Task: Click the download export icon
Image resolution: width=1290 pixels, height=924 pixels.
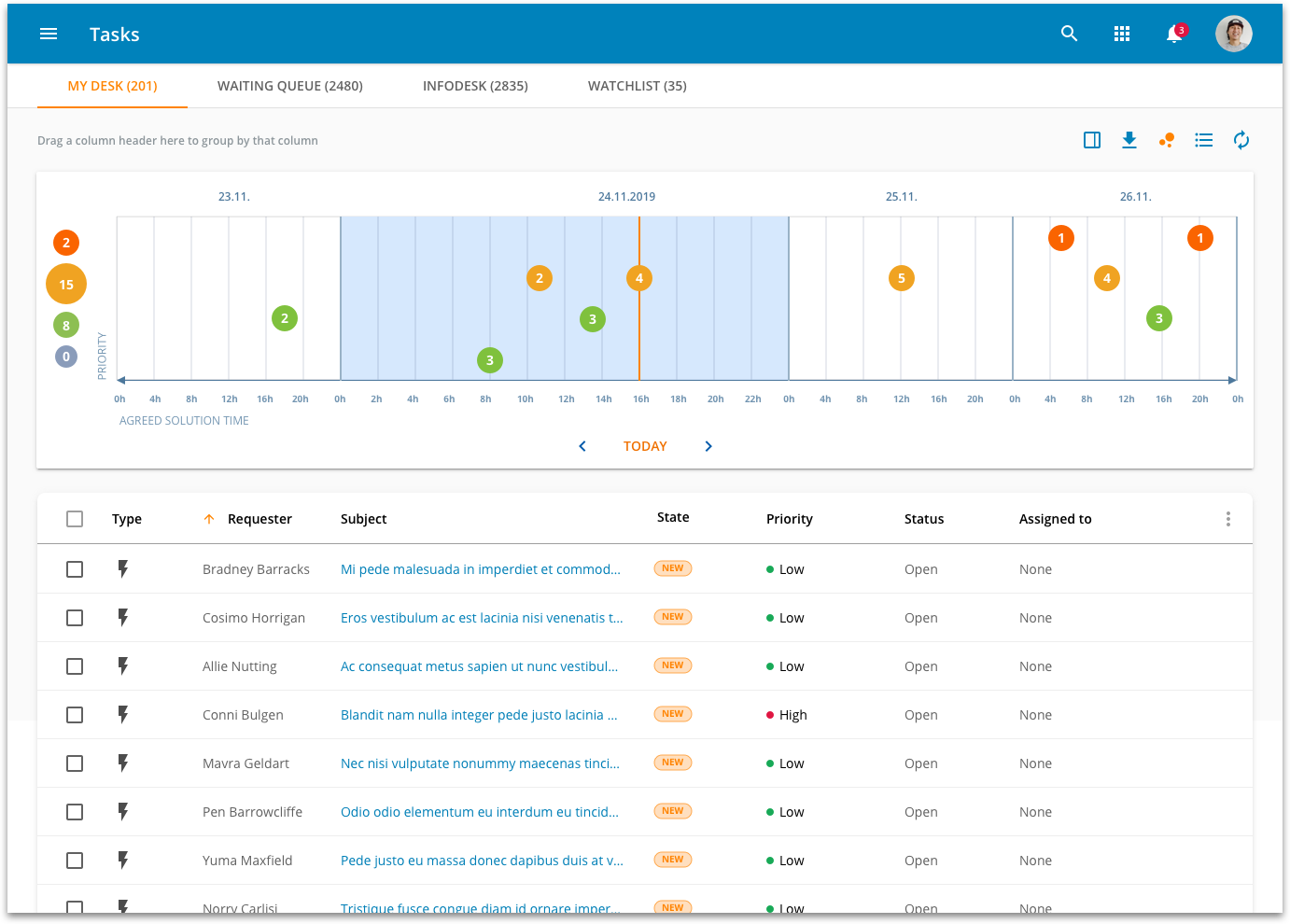Action: coord(1129,140)
